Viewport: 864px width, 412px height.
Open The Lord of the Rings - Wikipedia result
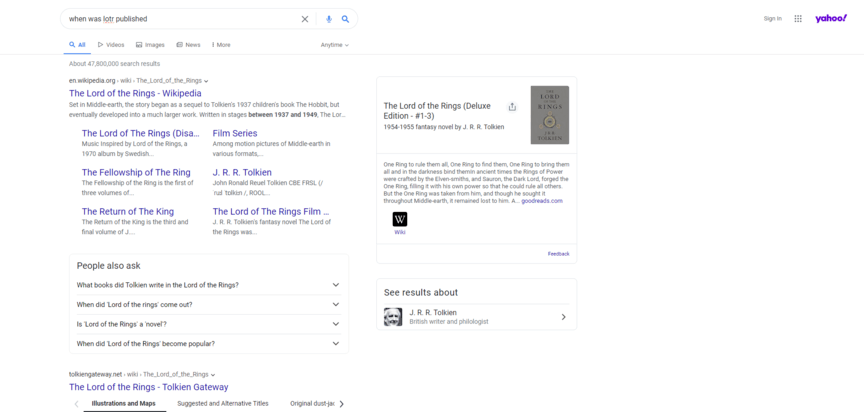(135, 93)
